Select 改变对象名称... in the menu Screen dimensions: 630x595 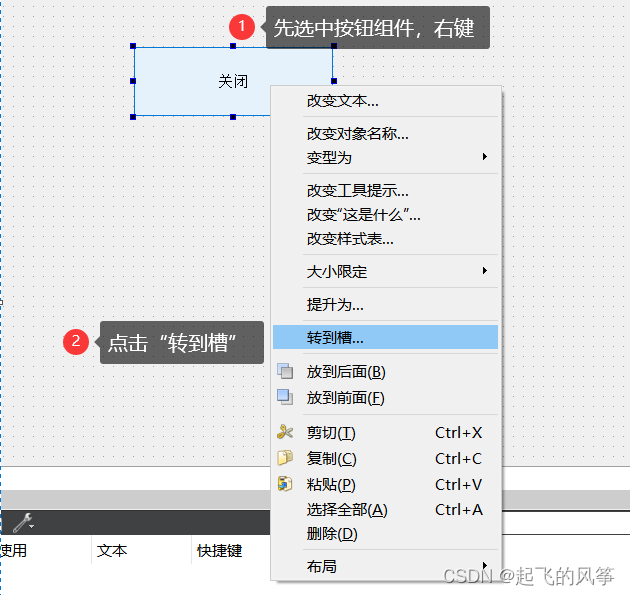[357, 133]
